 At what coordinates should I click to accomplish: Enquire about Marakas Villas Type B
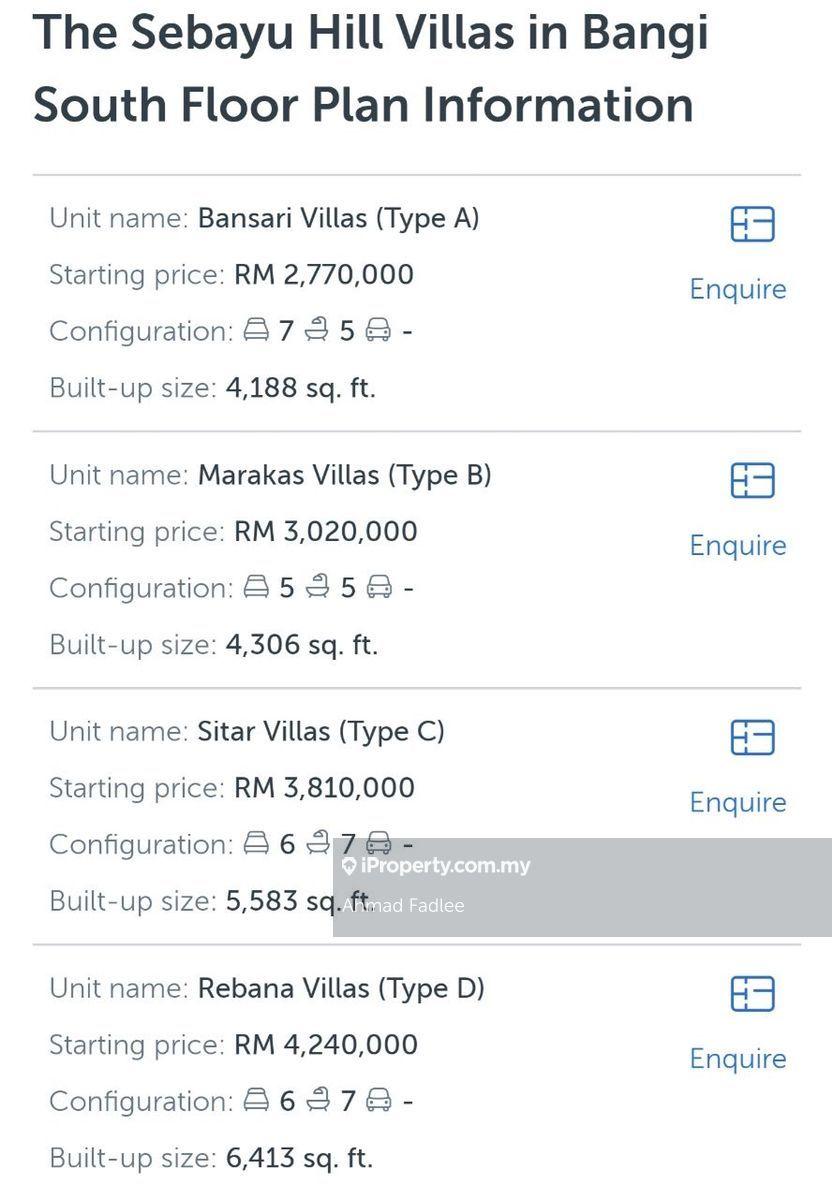(738, 546)
